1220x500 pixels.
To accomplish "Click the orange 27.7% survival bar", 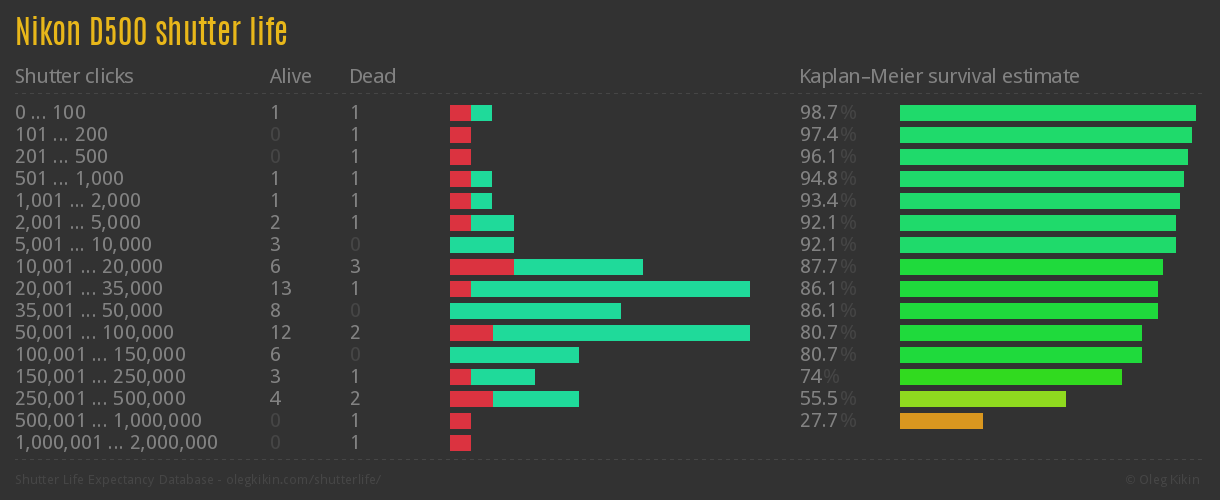I will pyautogui.click(x=941, y=421).
